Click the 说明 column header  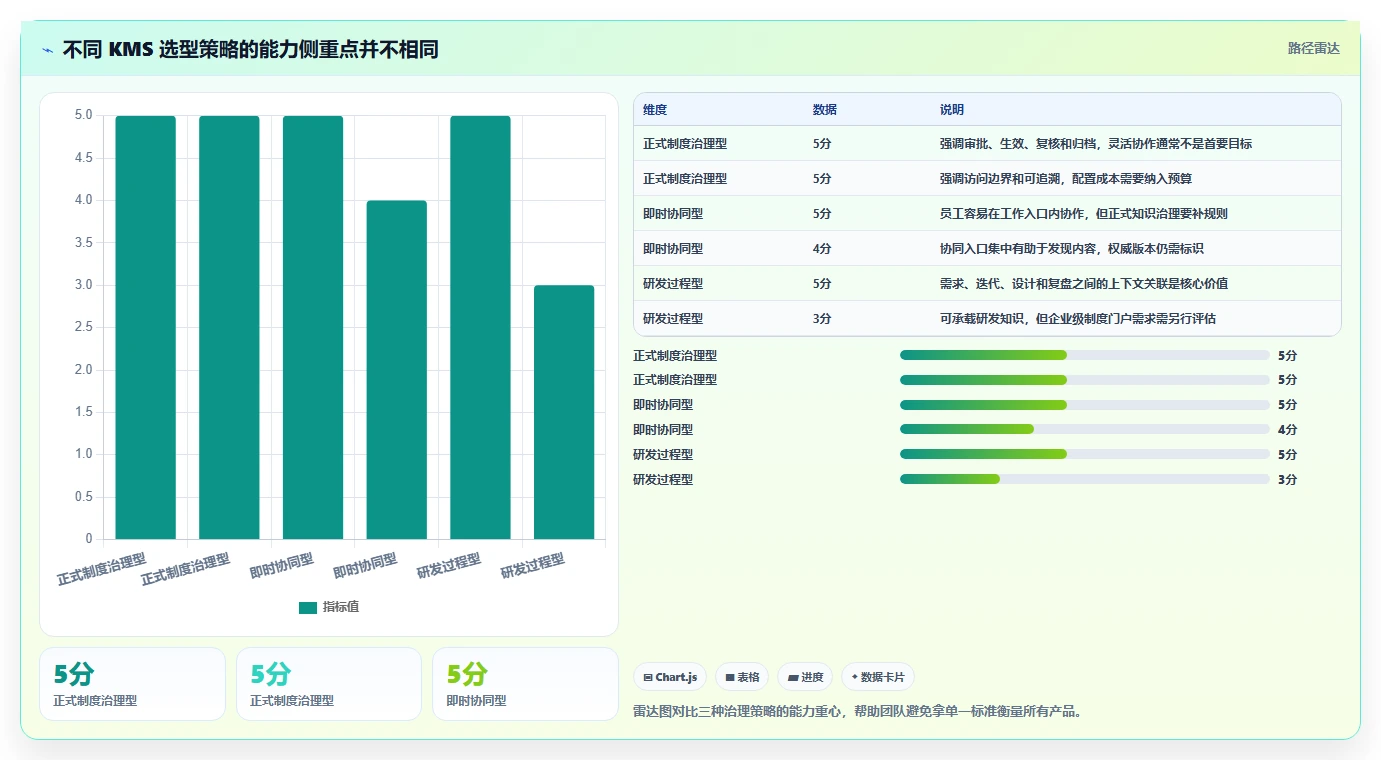(x=952, y=110)
